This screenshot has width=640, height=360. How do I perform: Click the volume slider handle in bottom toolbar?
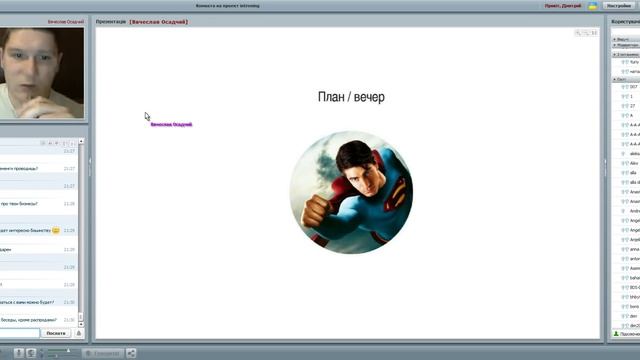68,351
